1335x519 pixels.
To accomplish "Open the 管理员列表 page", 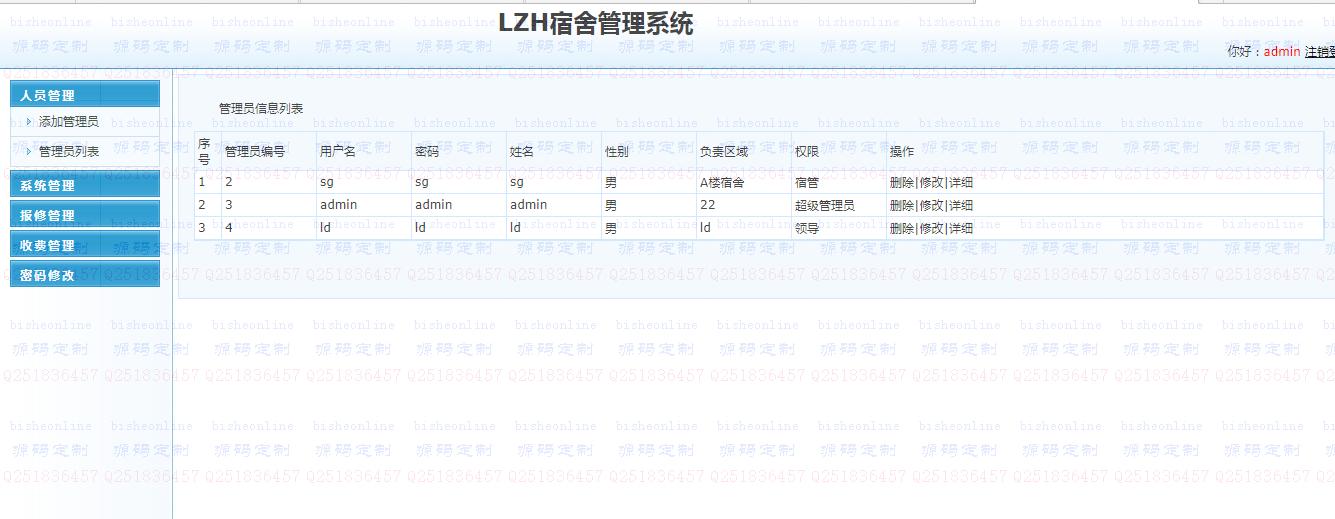I will (x=69, y=152).
